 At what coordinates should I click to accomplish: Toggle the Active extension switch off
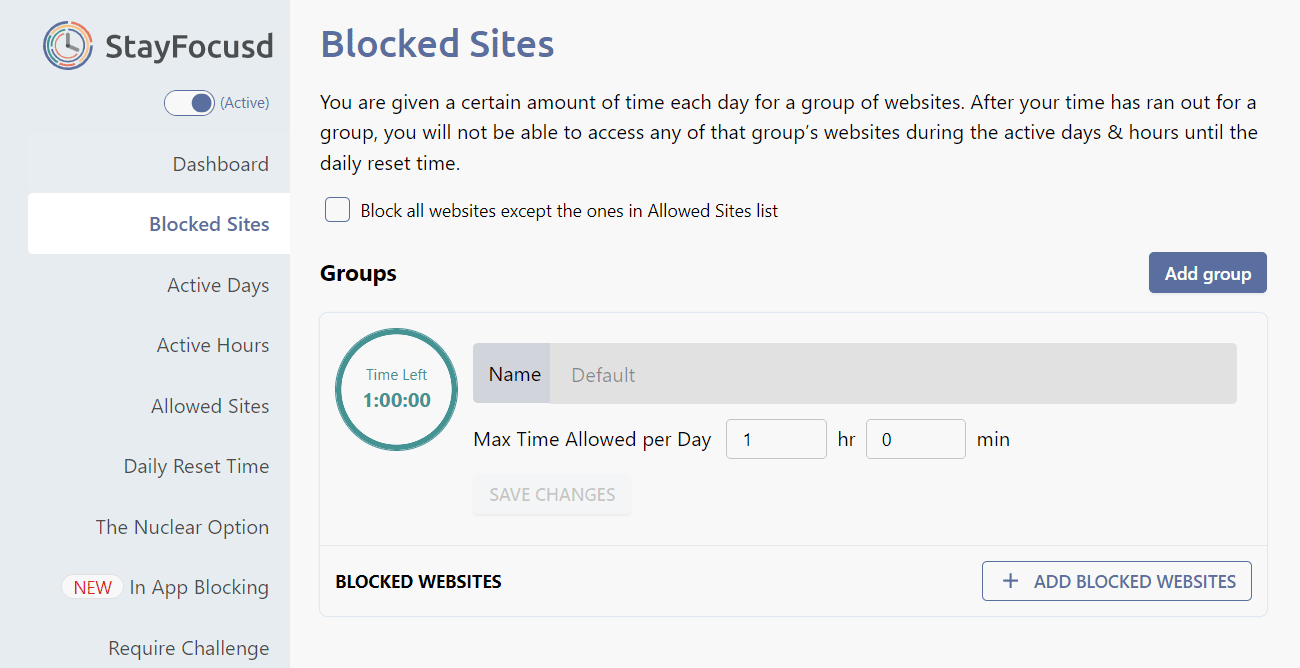190,103
